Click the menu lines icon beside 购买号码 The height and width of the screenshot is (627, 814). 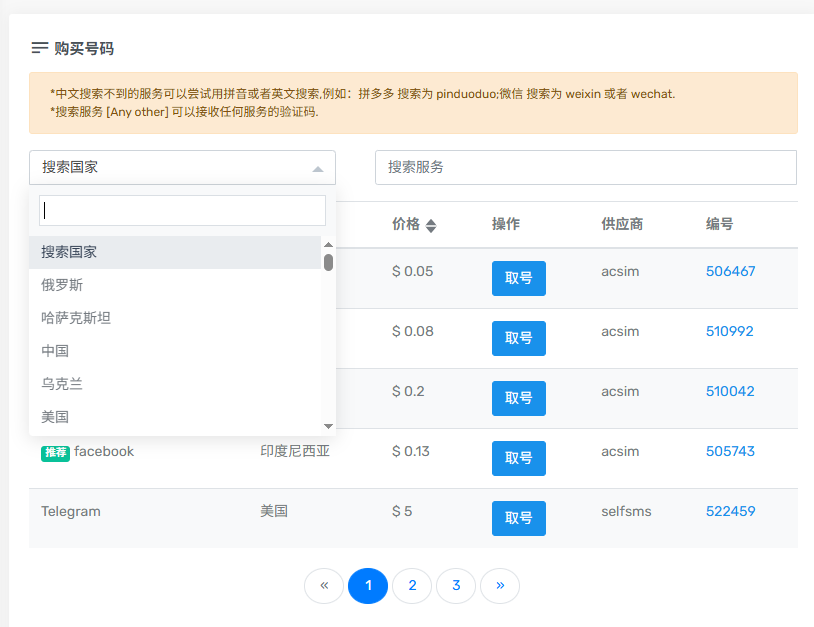40,48
